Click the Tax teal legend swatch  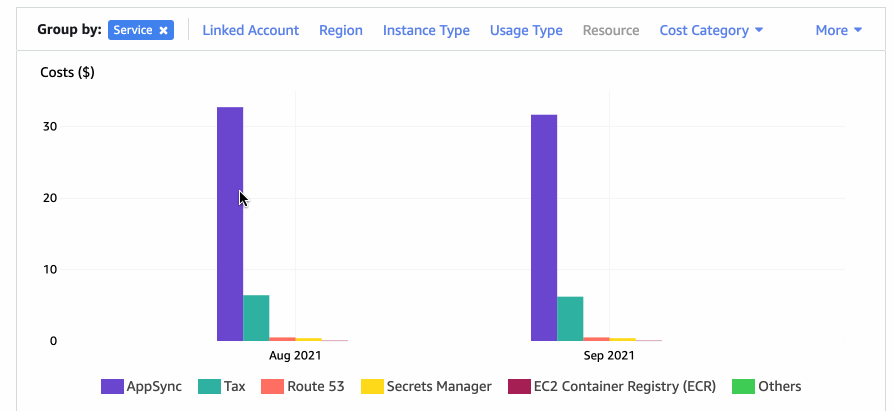click(x=209, y=386)
